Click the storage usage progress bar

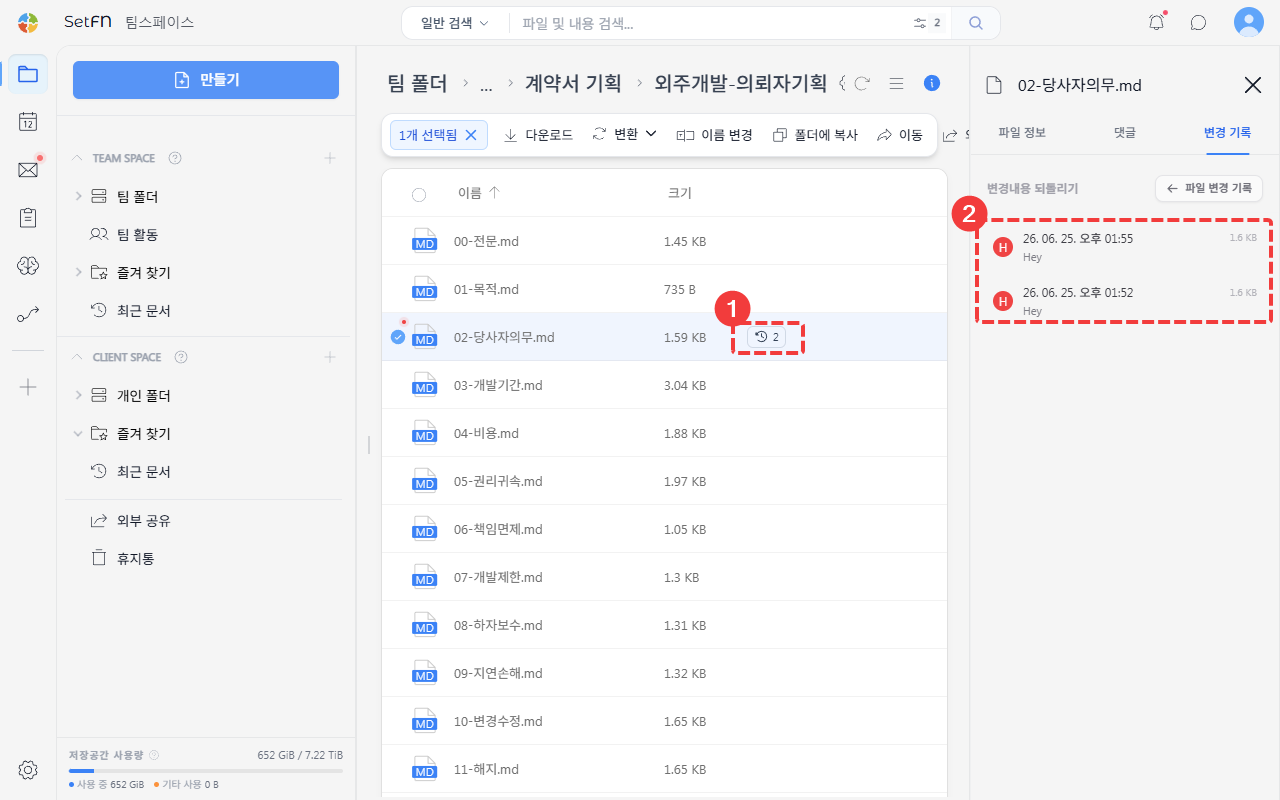[205, 771]
